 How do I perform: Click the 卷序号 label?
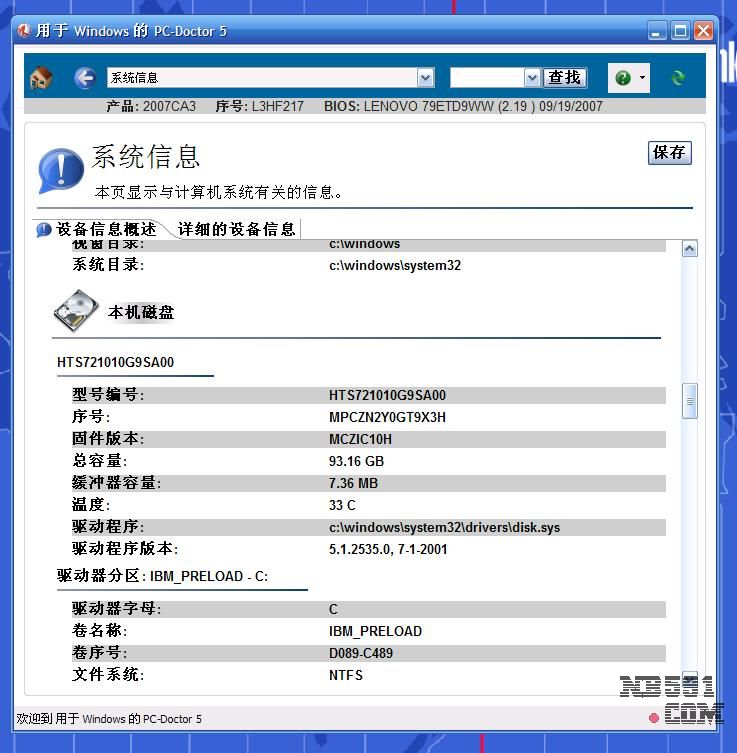(x=99, y=653)
